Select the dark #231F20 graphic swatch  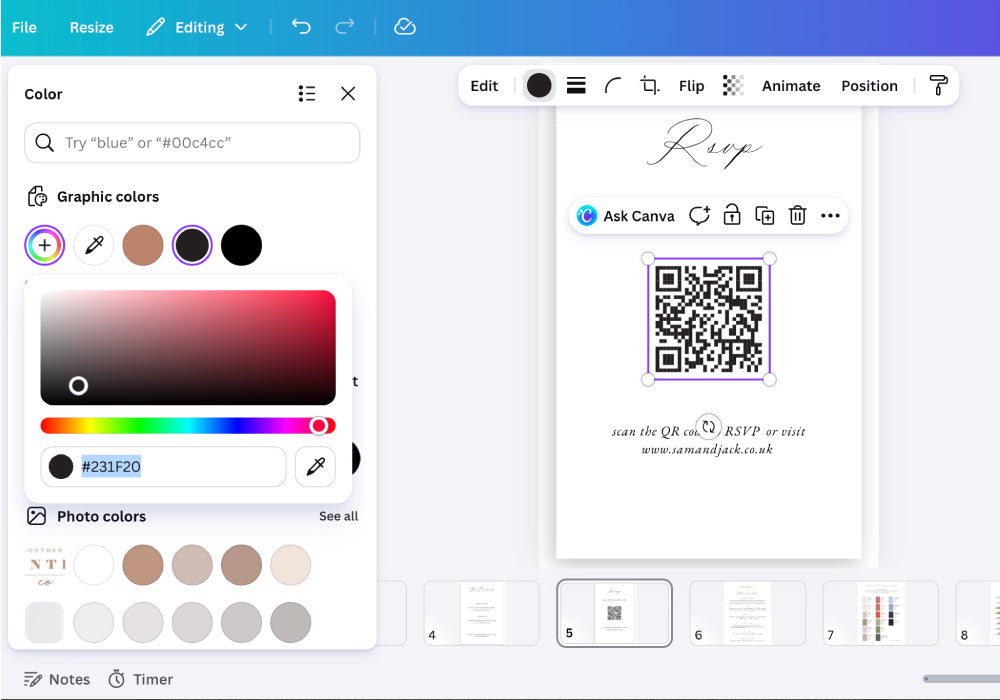click(x=192, y=245)
